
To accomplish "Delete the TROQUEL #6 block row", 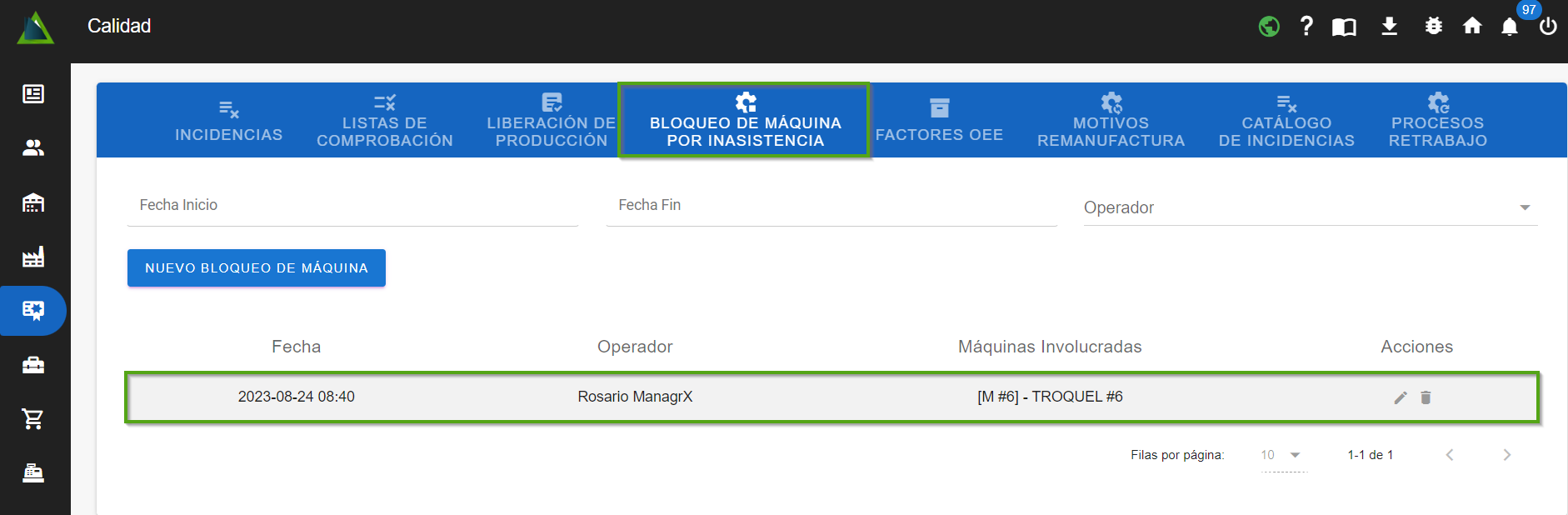I will (x=1426, y=397).
